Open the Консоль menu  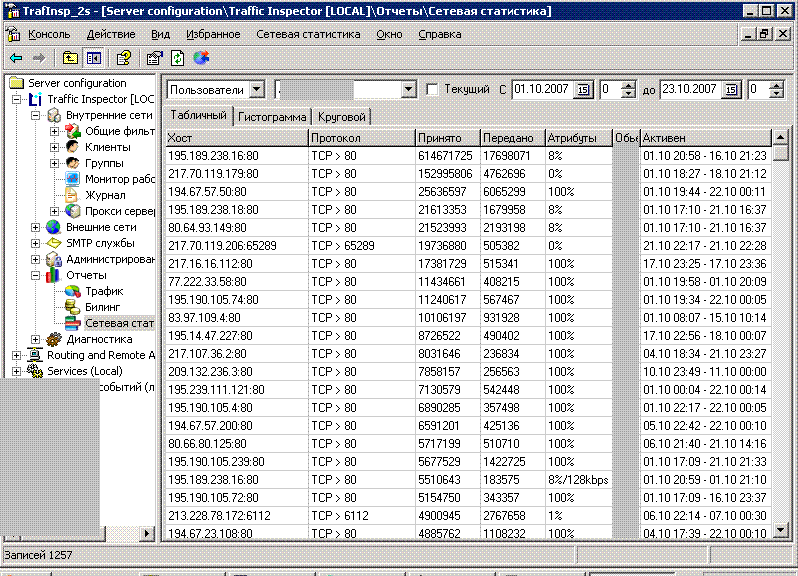pyautogui.click(x=49, y=34)
